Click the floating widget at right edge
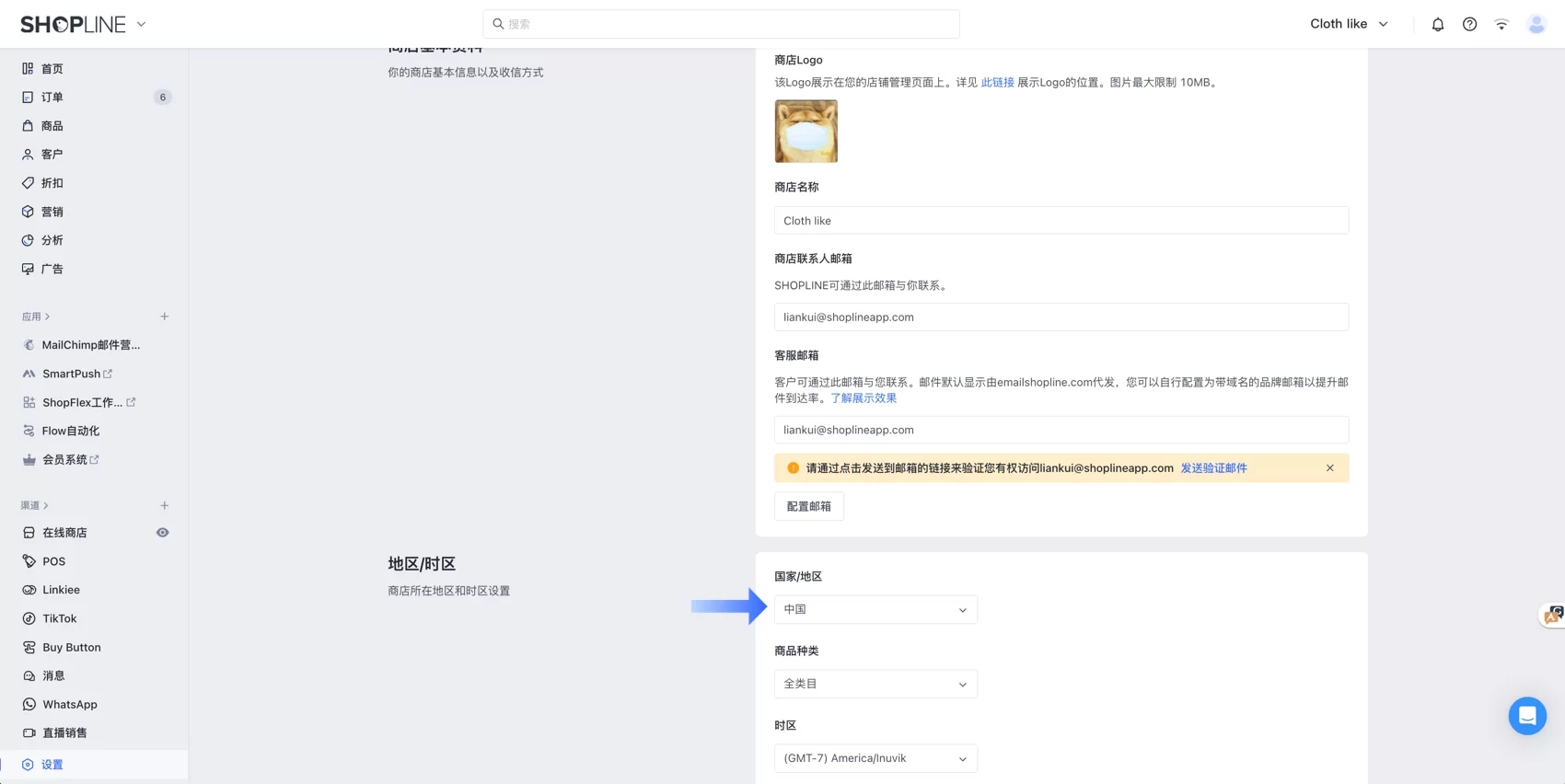This screenshot has width=1565, height=784. click(1554, 615)
